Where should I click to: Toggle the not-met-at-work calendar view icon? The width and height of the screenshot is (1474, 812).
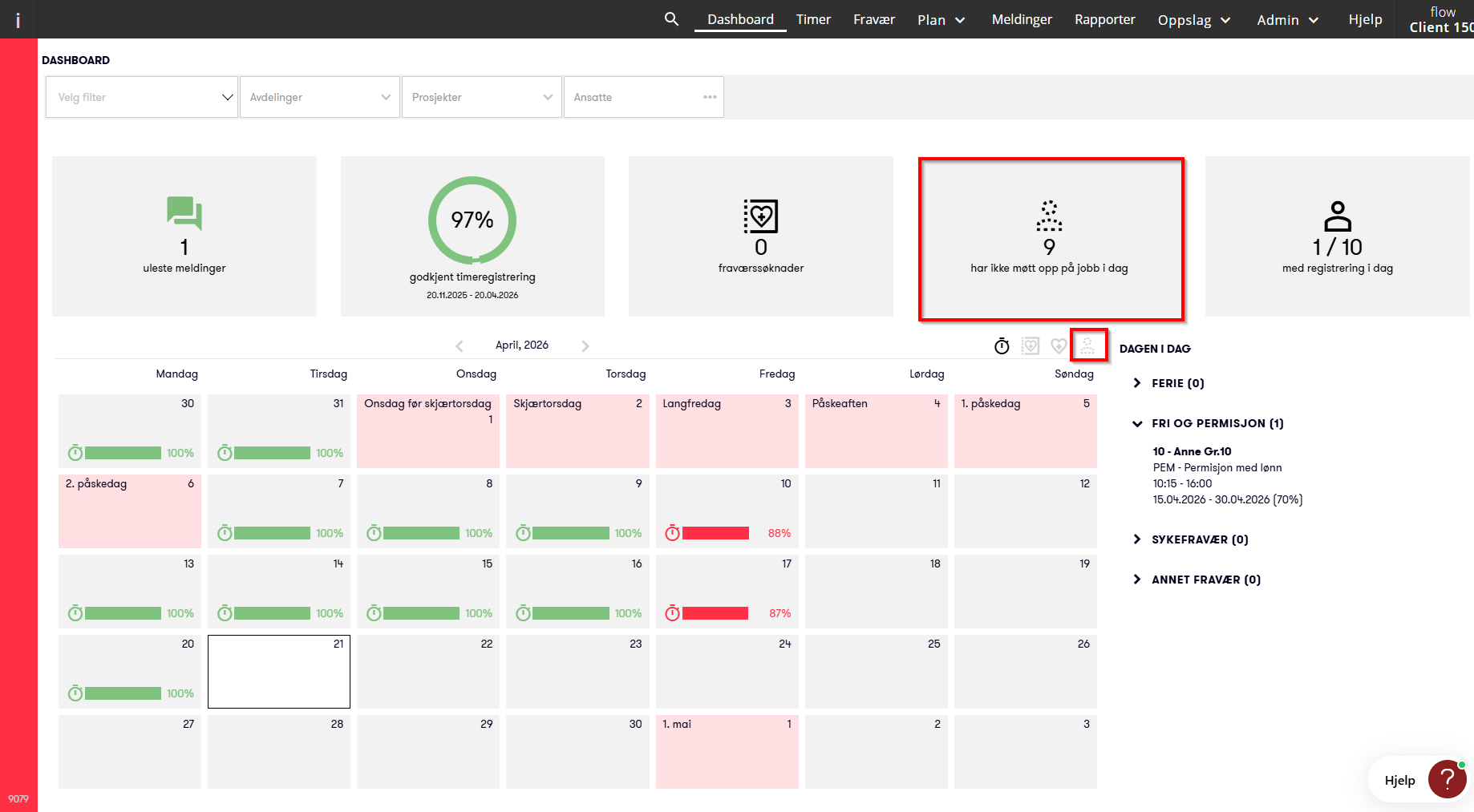point(1088,346)
